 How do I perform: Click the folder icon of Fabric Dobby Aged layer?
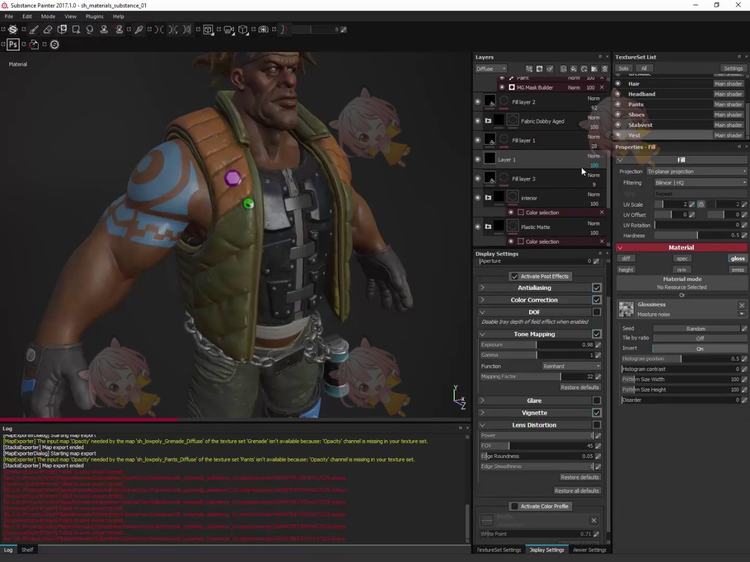point(488,121)
